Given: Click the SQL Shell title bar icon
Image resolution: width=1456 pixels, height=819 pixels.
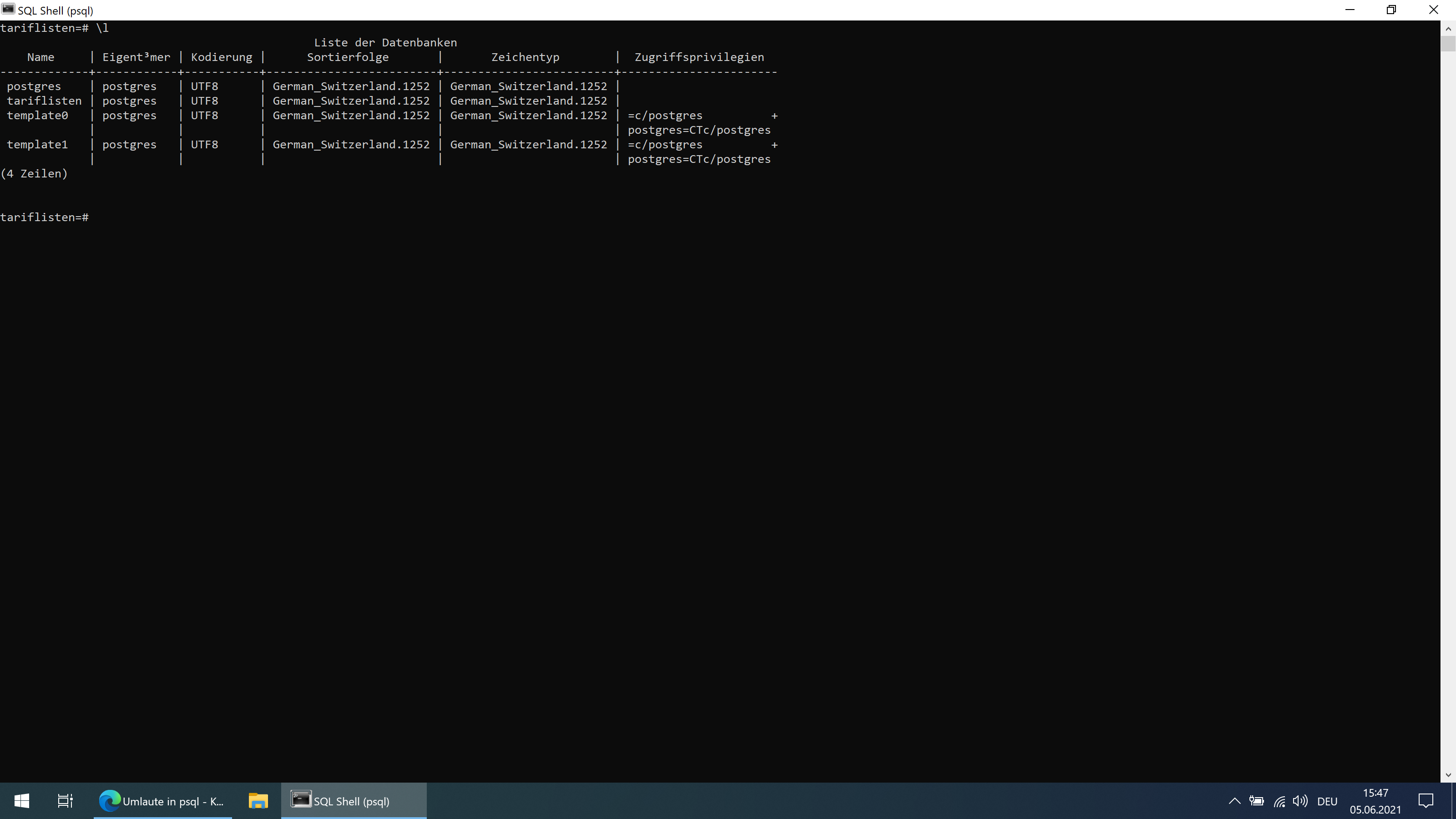Looking at the screenshot, I should (x=8, y=10).
